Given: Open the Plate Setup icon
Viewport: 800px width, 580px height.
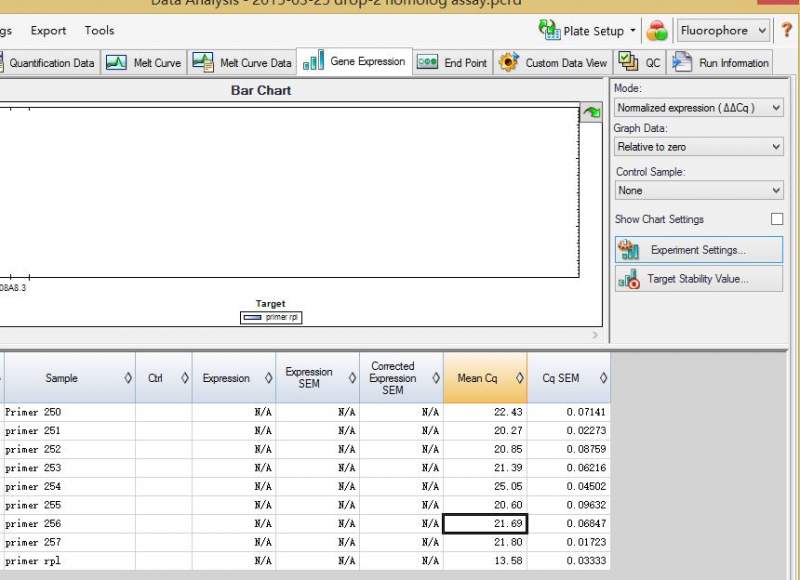Looking at the screenshot, I should 549,30.
